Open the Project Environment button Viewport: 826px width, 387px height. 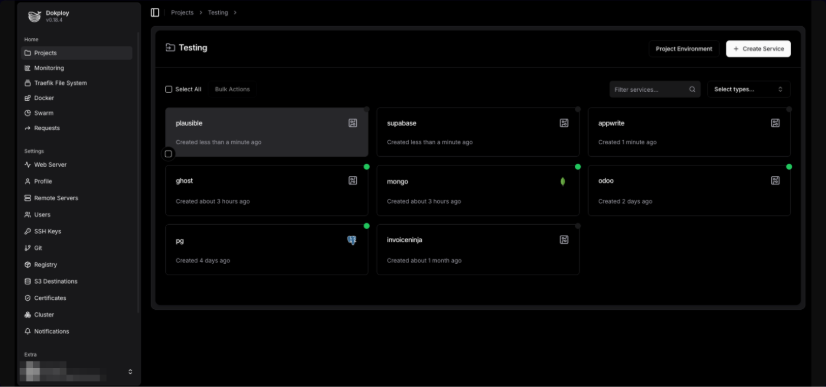pos(684,48)
